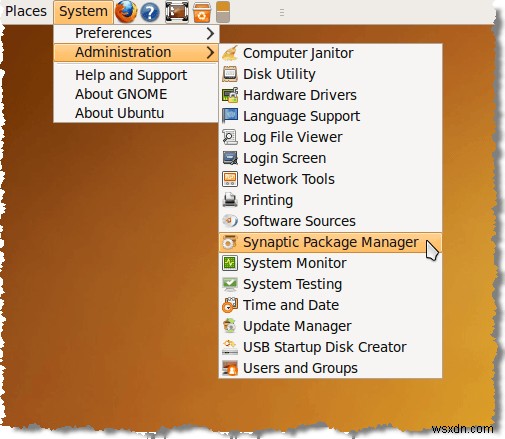Screen dimensions: 505x439
Task: Open the Places menu
Action: 26,11
